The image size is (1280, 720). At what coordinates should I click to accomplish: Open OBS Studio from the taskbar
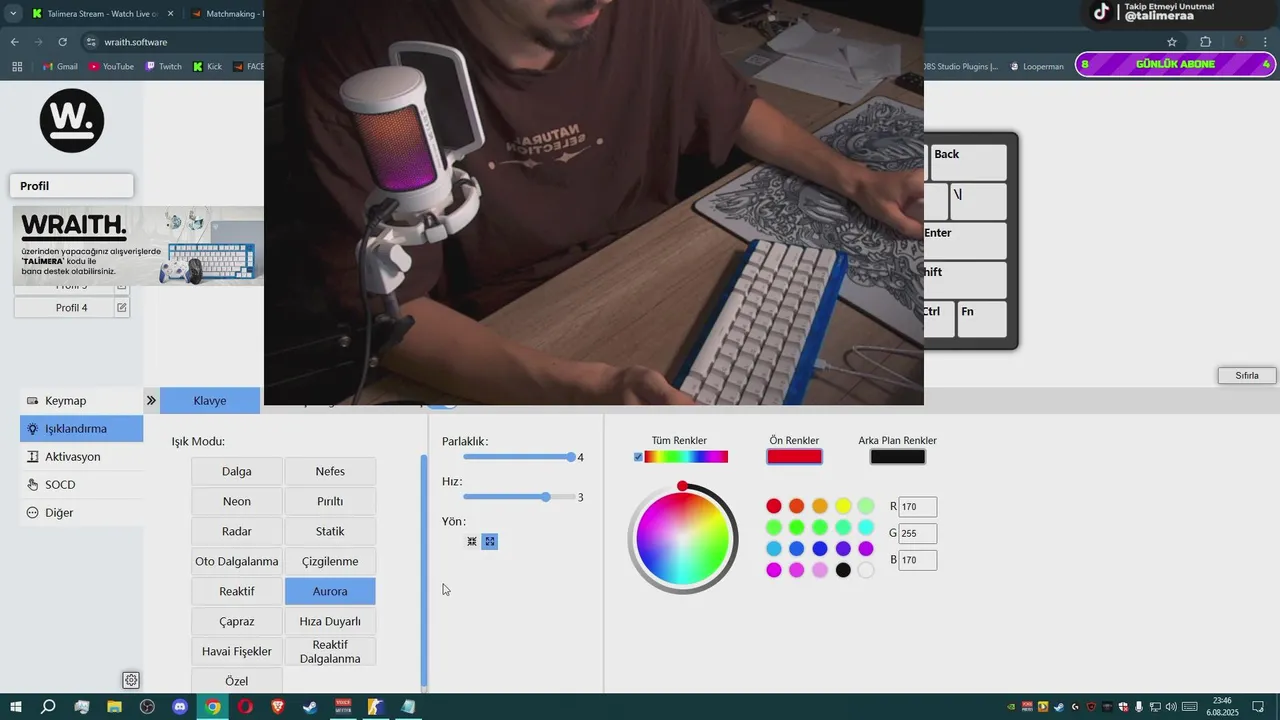point(147,707)
